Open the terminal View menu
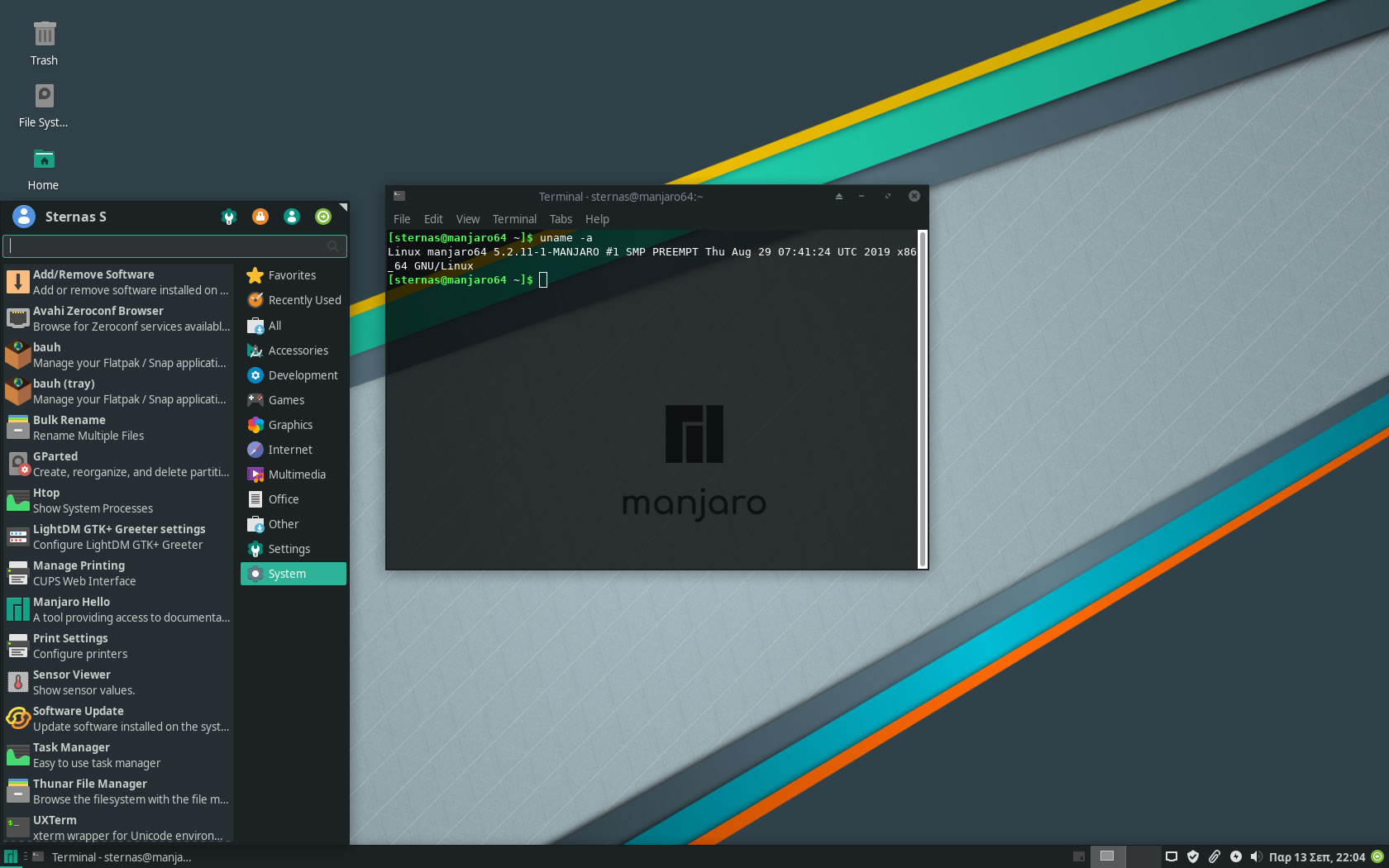Viewport: 1389px width, 868px height. click(468, 219)
